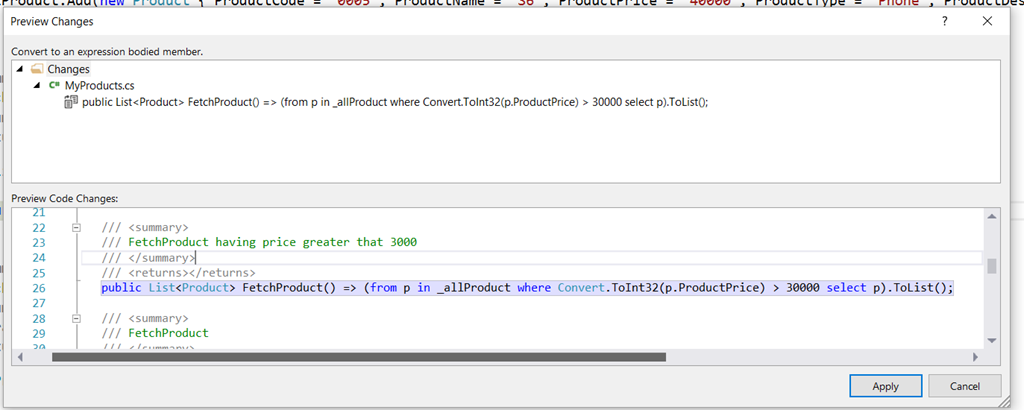Screen dimensions: 1024x410
Task: Click the highlighted code on line 26
Action: click(x=527, y=288)
